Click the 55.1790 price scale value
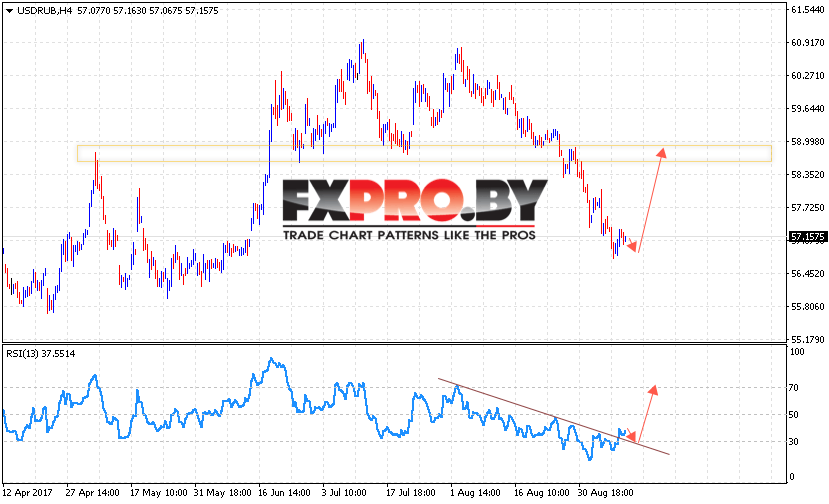The image size is (829, 504). [x=807, y=340]
